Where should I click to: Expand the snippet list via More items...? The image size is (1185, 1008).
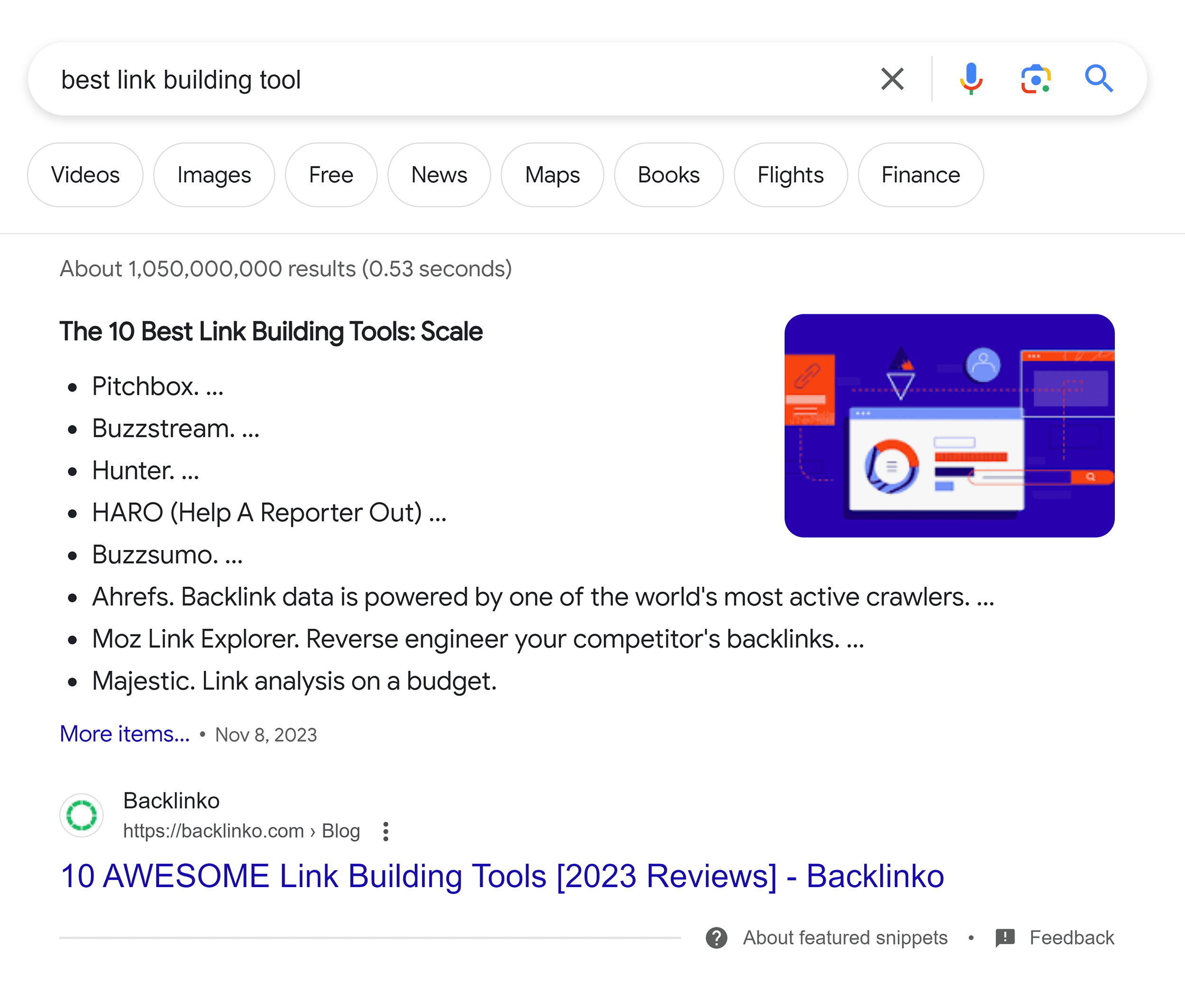(124, 734)
